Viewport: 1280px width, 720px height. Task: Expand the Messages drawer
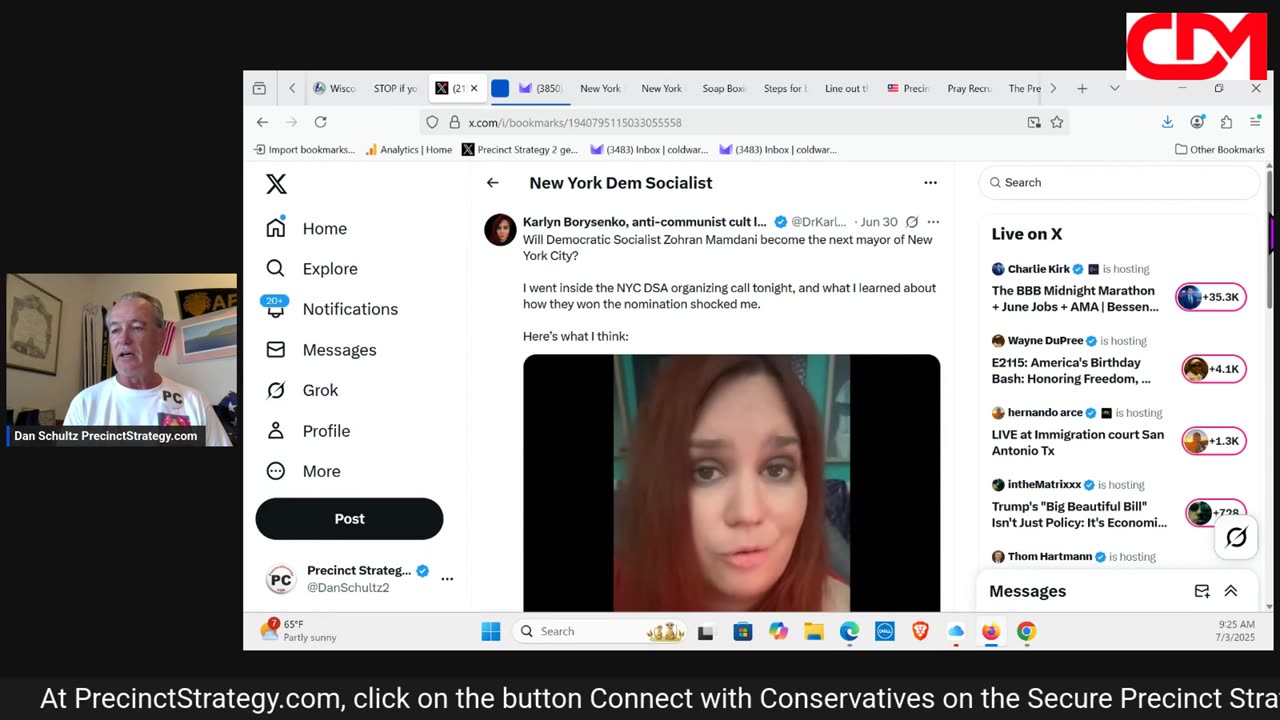tap(1231, 591)
